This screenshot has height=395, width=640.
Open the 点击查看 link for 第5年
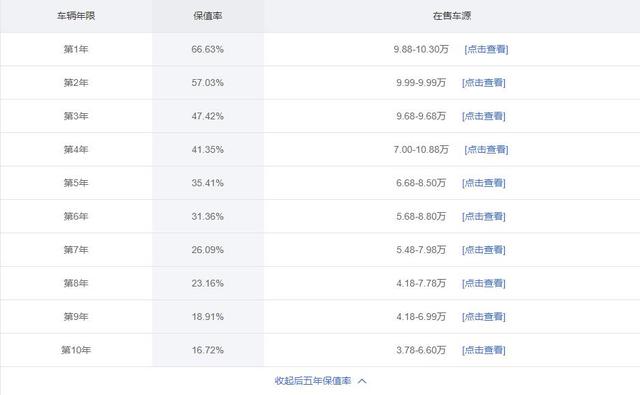coord(484,183)
